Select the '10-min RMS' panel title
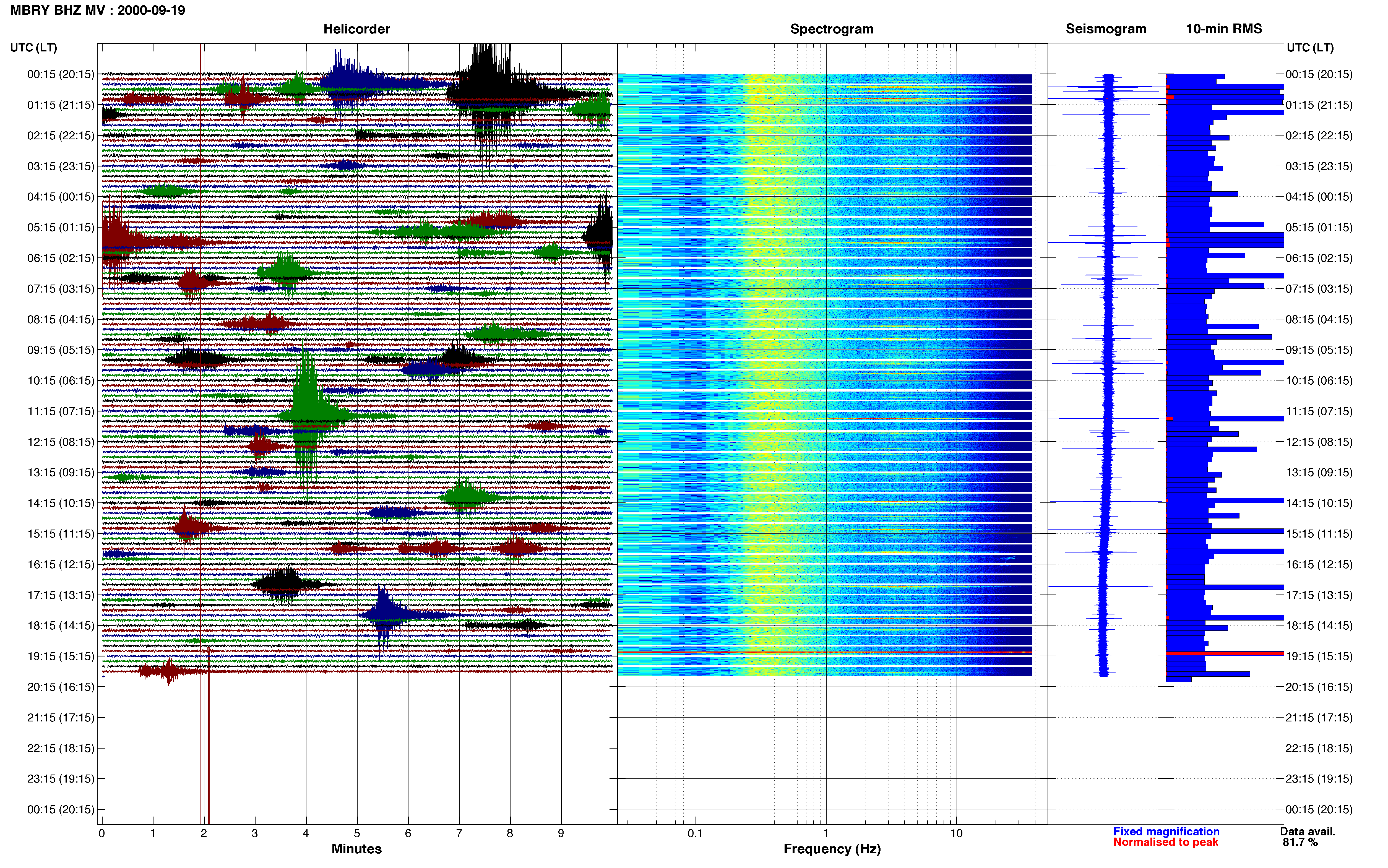 [x=1224, y=29]
